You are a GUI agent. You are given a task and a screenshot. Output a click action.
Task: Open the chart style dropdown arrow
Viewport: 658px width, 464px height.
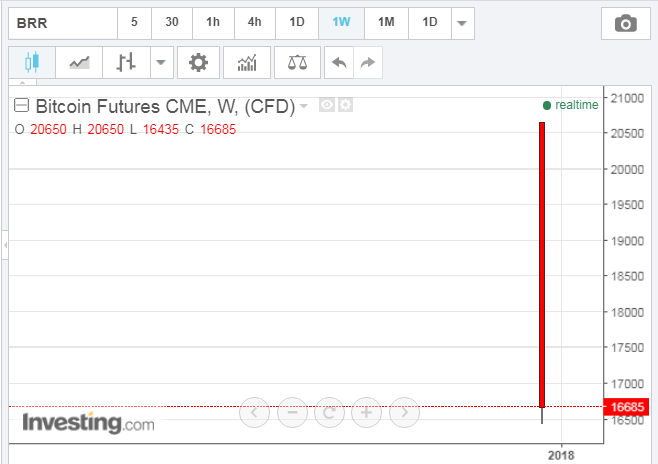161,63
